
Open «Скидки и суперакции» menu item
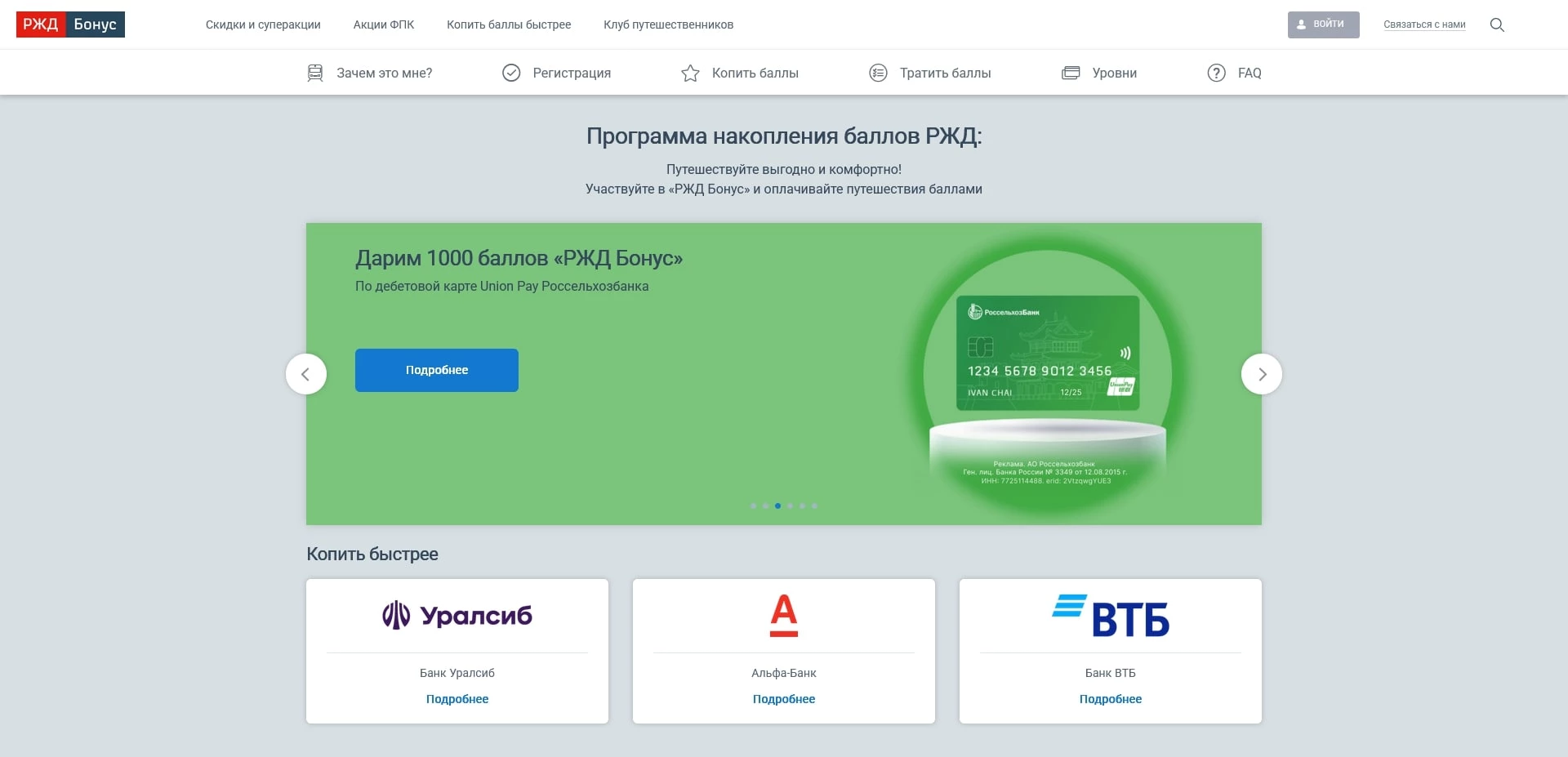click(x=262, y=24)
